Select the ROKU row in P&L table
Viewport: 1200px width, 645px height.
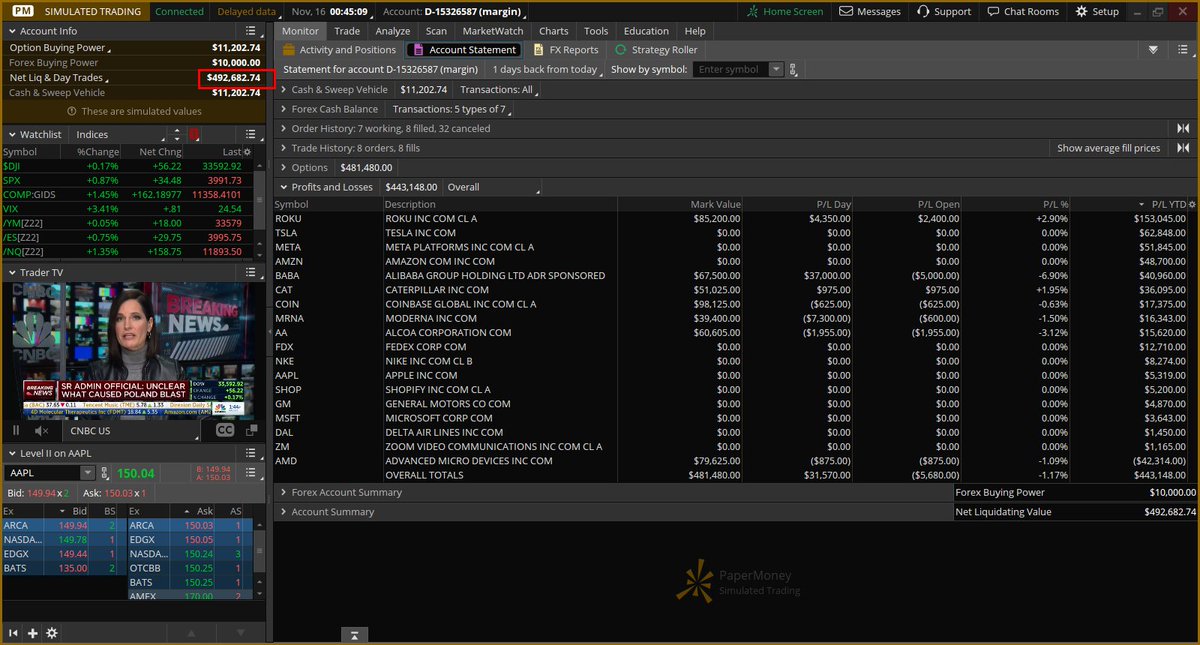tap(735, 218)
